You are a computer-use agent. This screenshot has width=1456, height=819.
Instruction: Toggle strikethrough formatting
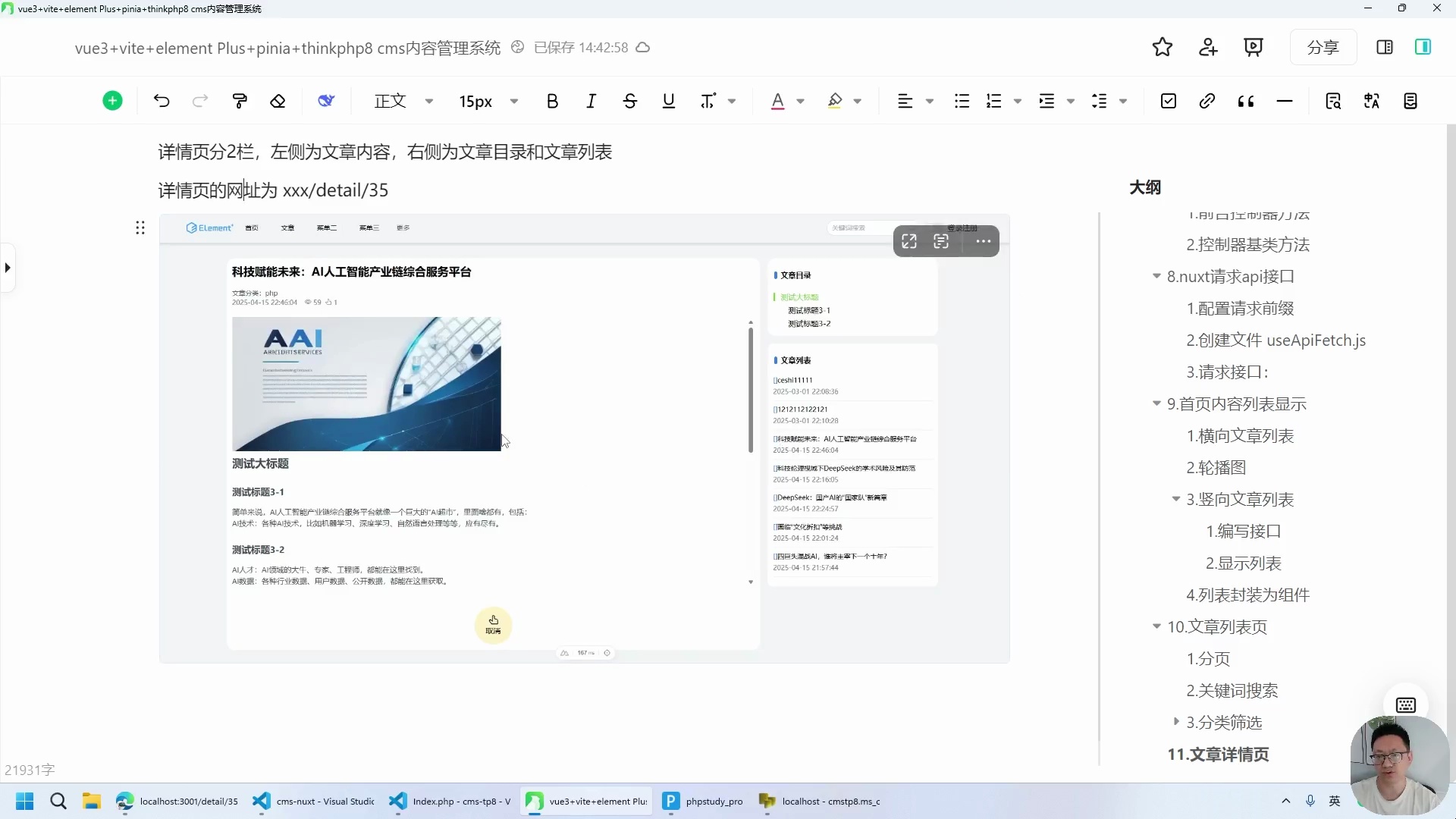click(x=630, y=101)
